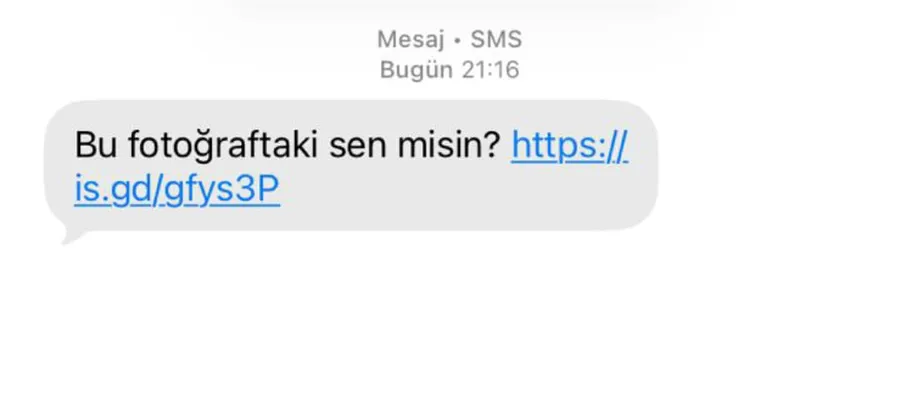Click the message bubble's tail pointer
The height and width of the screenshot is (402, 900).
click(73, 234)
